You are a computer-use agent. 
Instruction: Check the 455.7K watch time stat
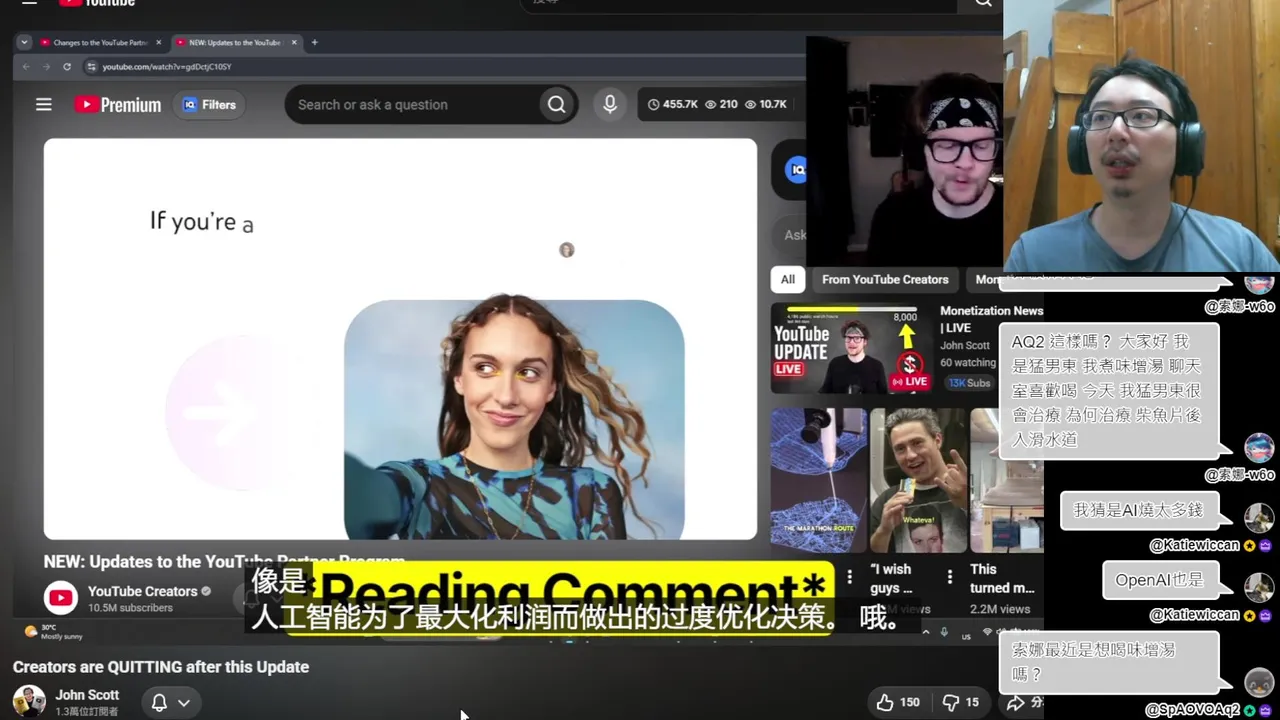(672, 104)
